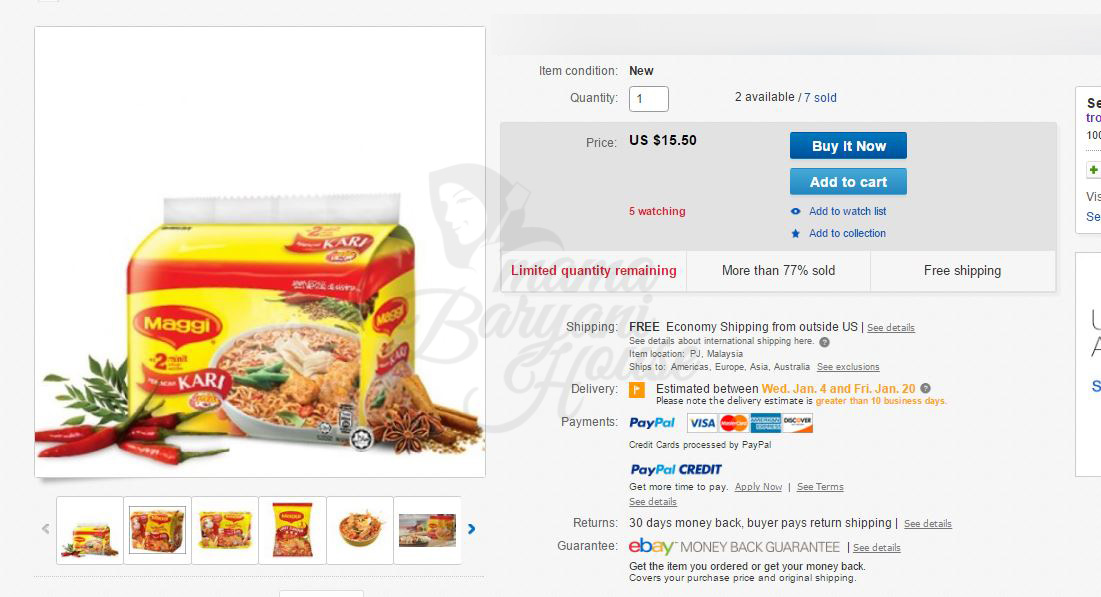This screenshot has height=597, width=1101.
Task: Open the PayPal Credit 'See Terms' link
Action: (820, 487)
